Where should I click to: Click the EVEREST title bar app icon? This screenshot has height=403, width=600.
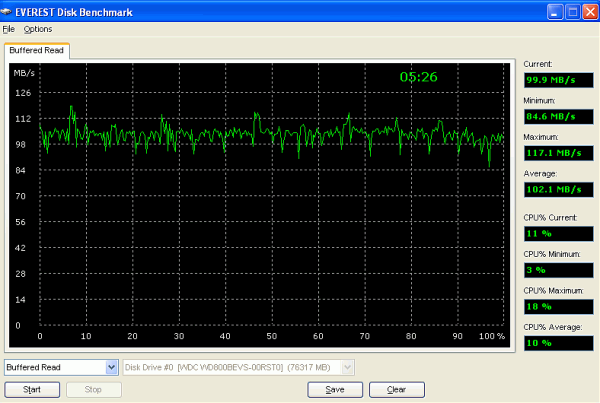click(x=6, y=12)
